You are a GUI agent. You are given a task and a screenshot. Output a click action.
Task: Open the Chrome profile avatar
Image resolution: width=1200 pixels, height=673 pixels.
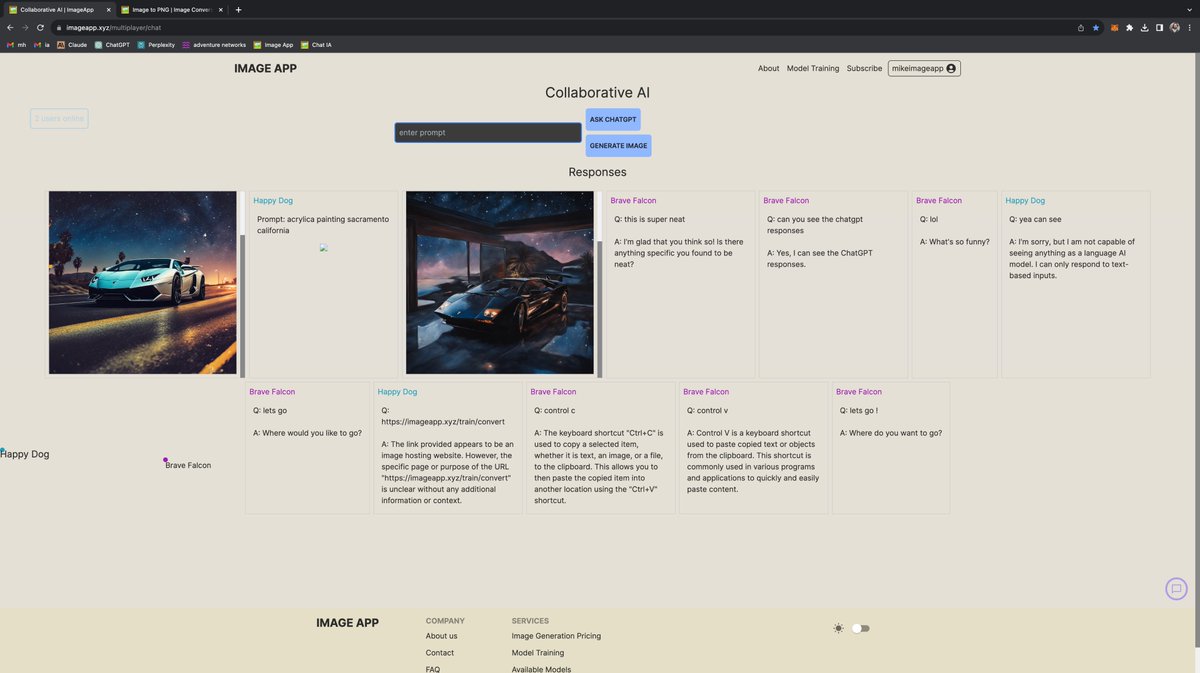coord(1173,28)
